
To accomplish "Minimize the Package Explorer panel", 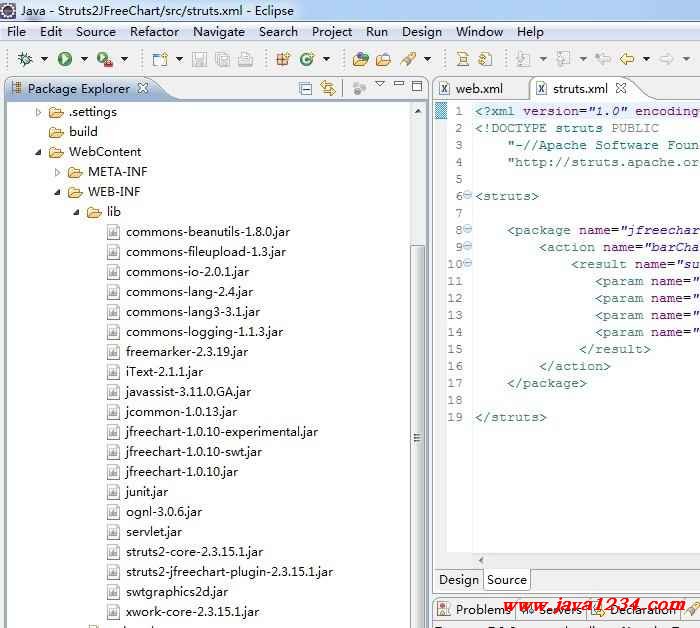I will tap(399, 83).
